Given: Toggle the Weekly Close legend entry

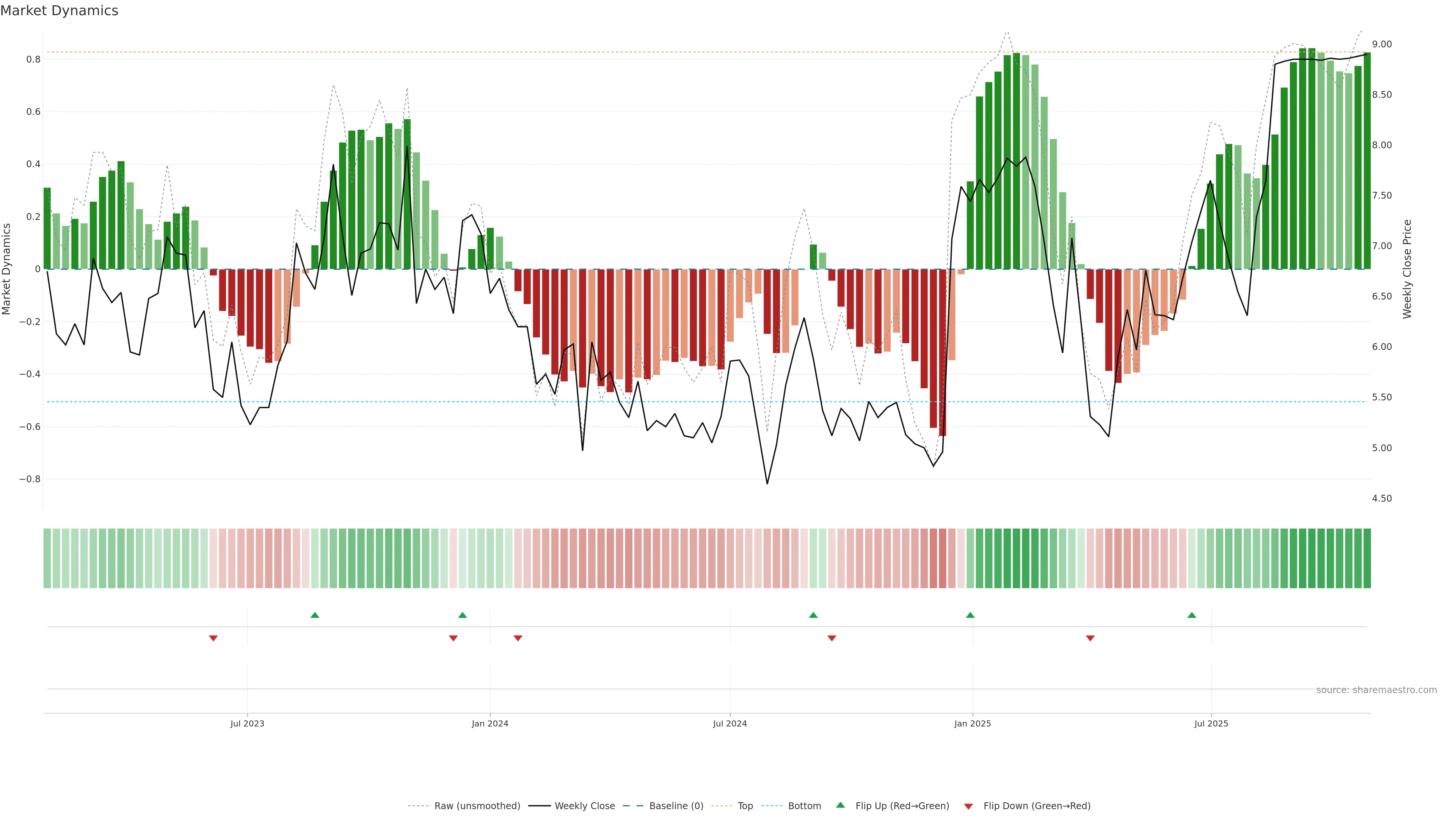Looking at the screenshot, I should pos(584,806).
